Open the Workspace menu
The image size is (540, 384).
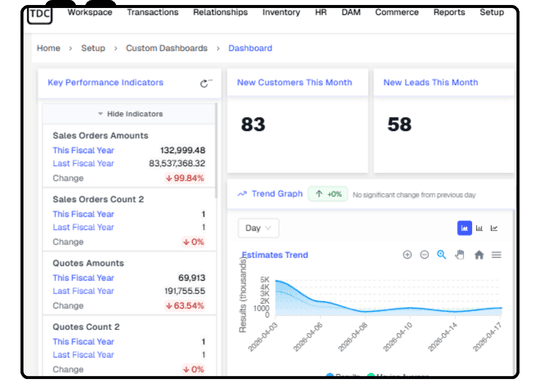tap(90, 12)
